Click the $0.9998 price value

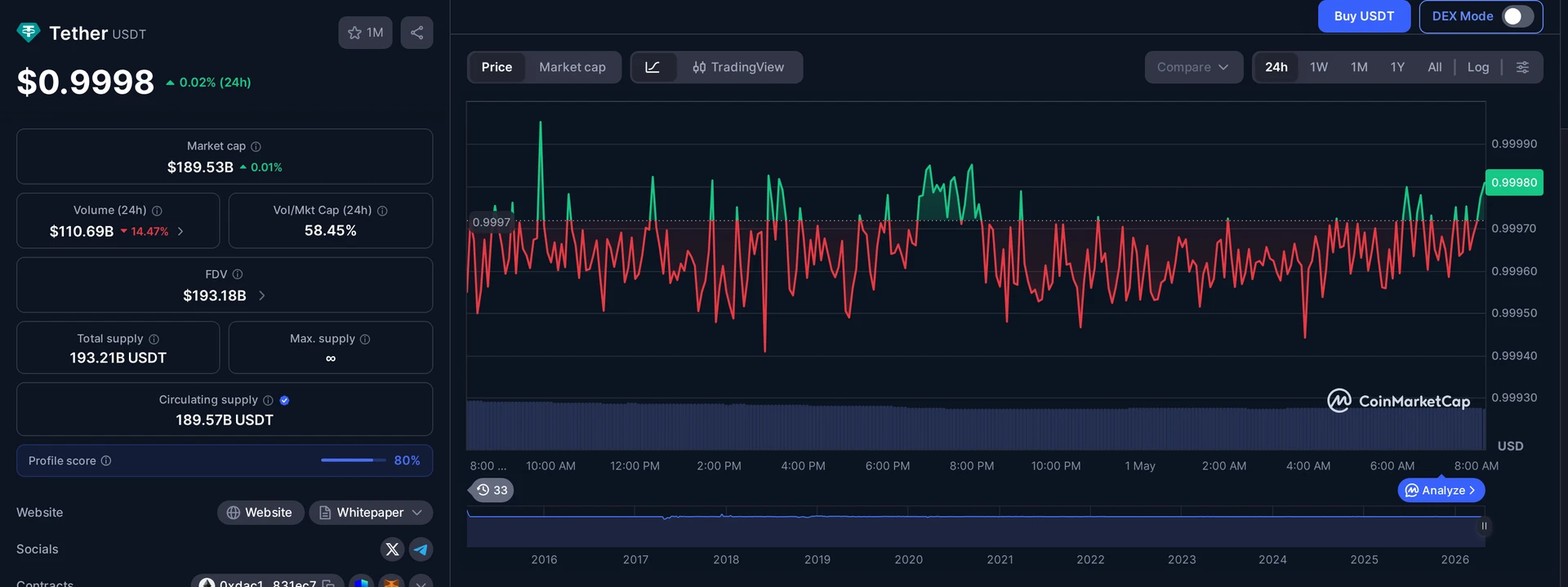[x=86, y=82]
